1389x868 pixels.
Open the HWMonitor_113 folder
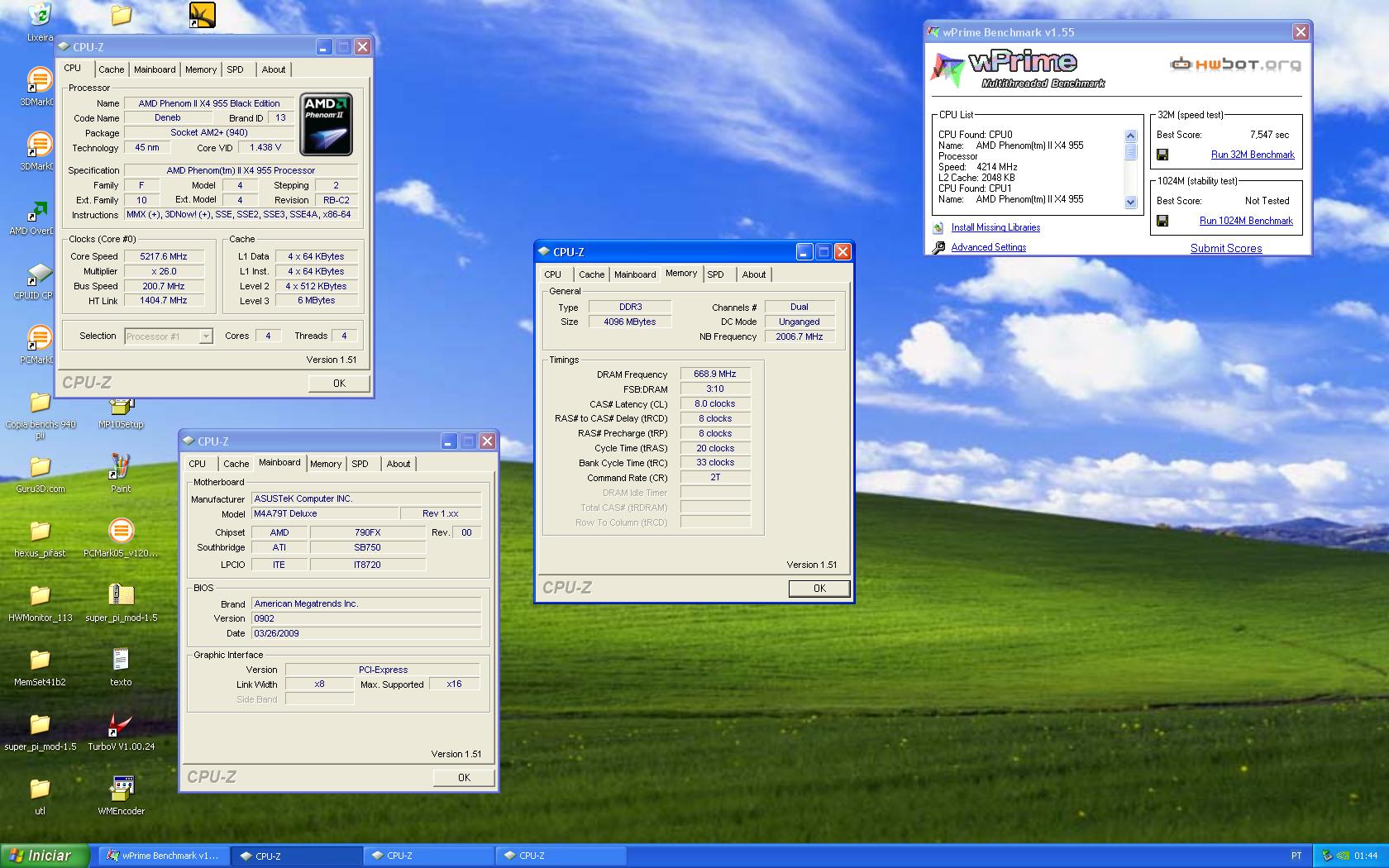point(40,595)
